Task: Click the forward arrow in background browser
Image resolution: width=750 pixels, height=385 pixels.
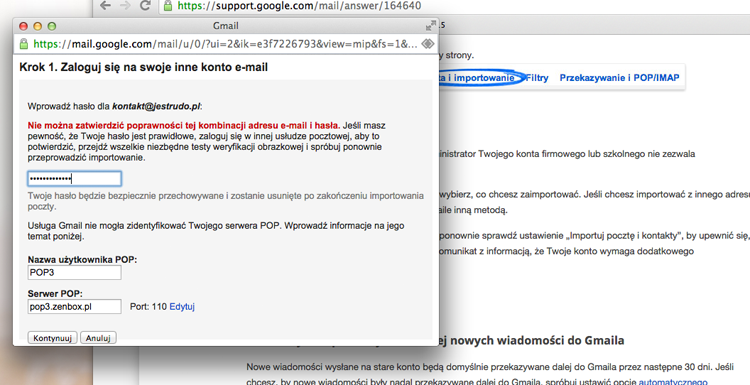Action: 125,5
